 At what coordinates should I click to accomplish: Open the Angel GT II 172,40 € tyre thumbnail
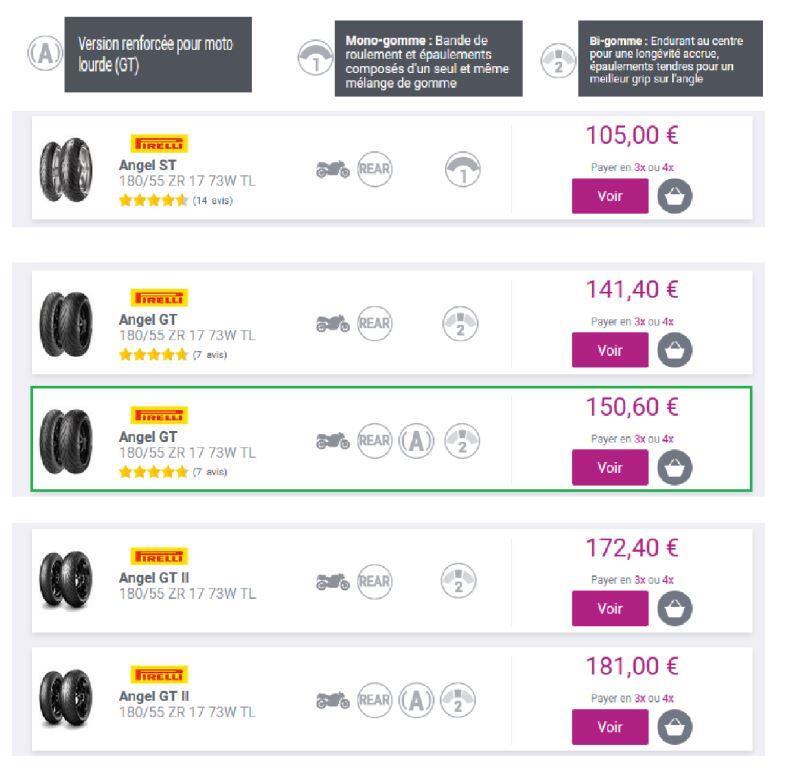[65, 578]
